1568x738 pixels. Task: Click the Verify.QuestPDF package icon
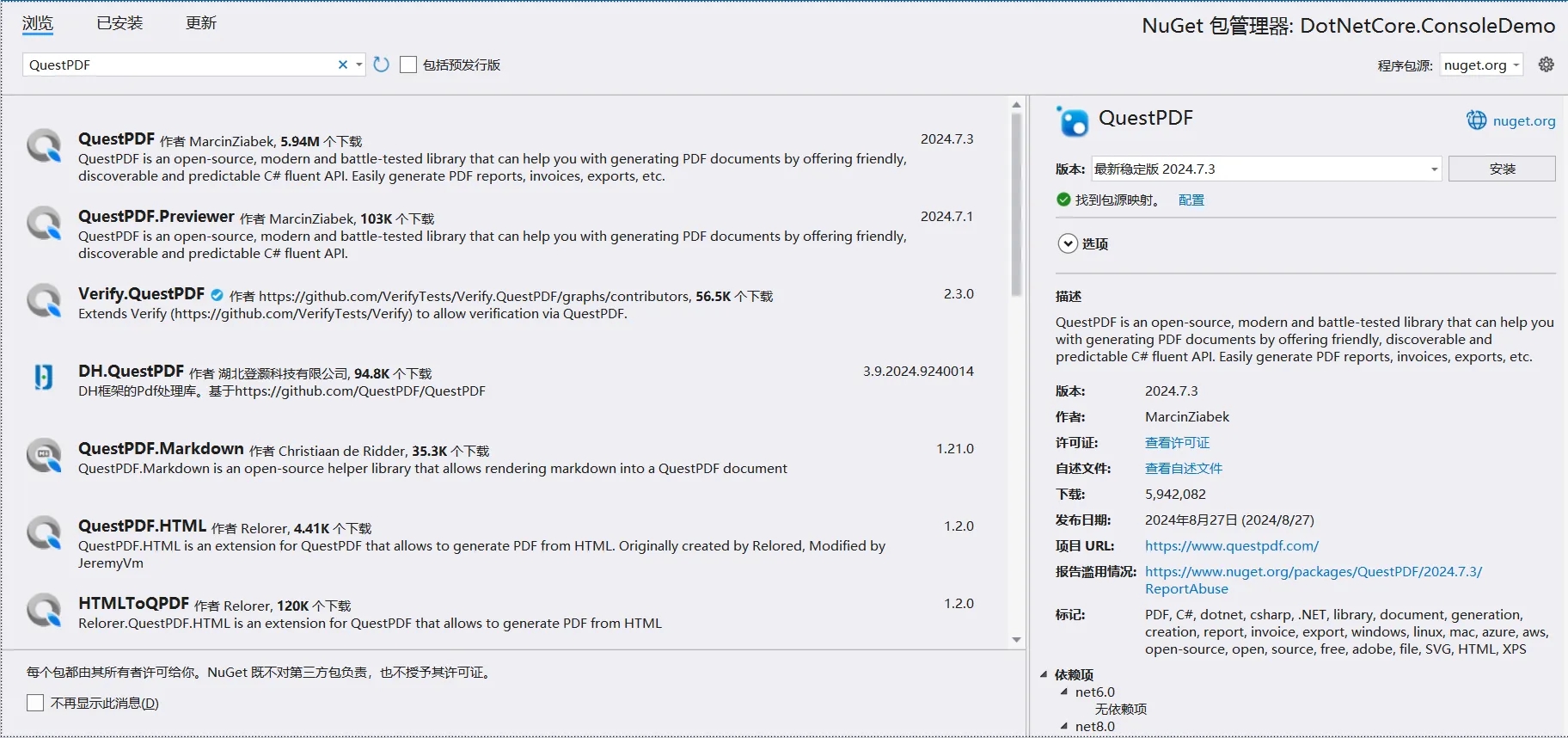coord(44,300)
